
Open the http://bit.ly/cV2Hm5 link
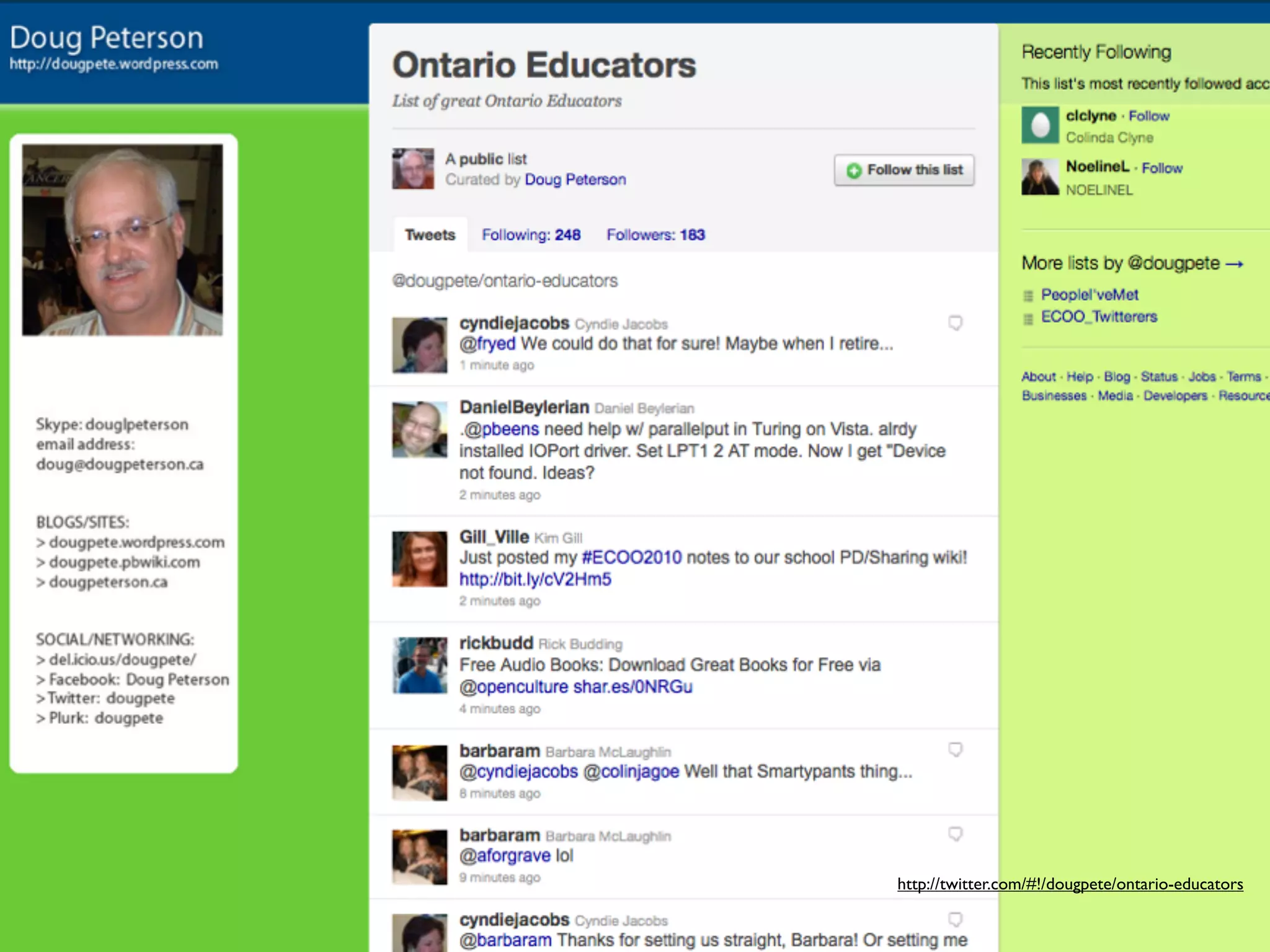(535, 580)
